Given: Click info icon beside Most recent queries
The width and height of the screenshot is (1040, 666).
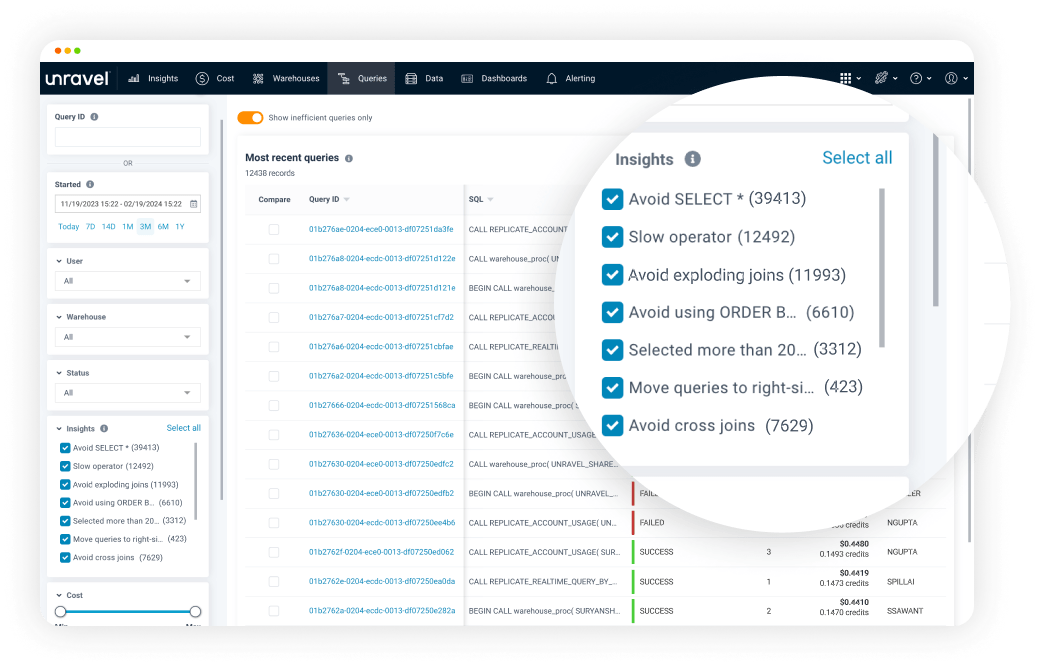Looking at the screenshot, I should click(x=349, y=159).
